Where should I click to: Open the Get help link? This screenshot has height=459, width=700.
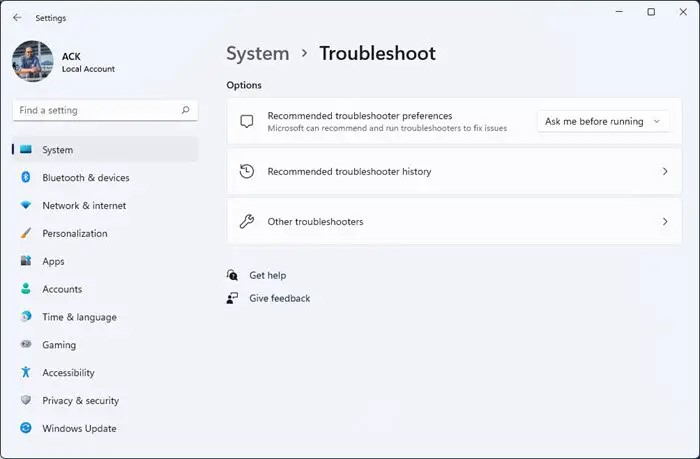pyautogui.click(x=267, y=275)
